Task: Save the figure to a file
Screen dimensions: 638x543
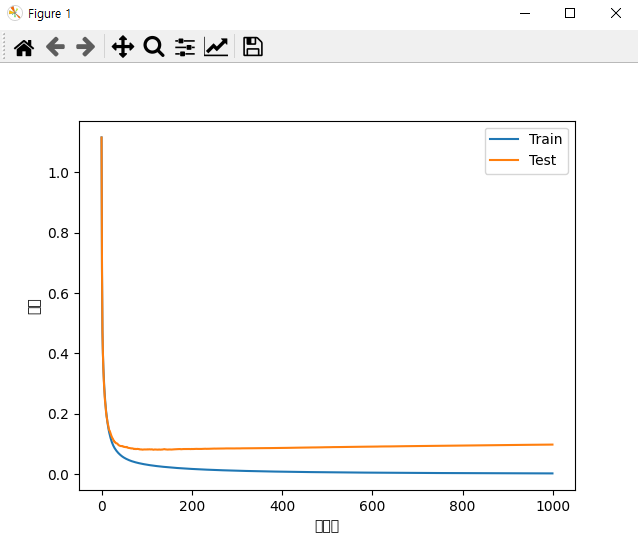Action: pyautogui.click(x=253, y=46)
